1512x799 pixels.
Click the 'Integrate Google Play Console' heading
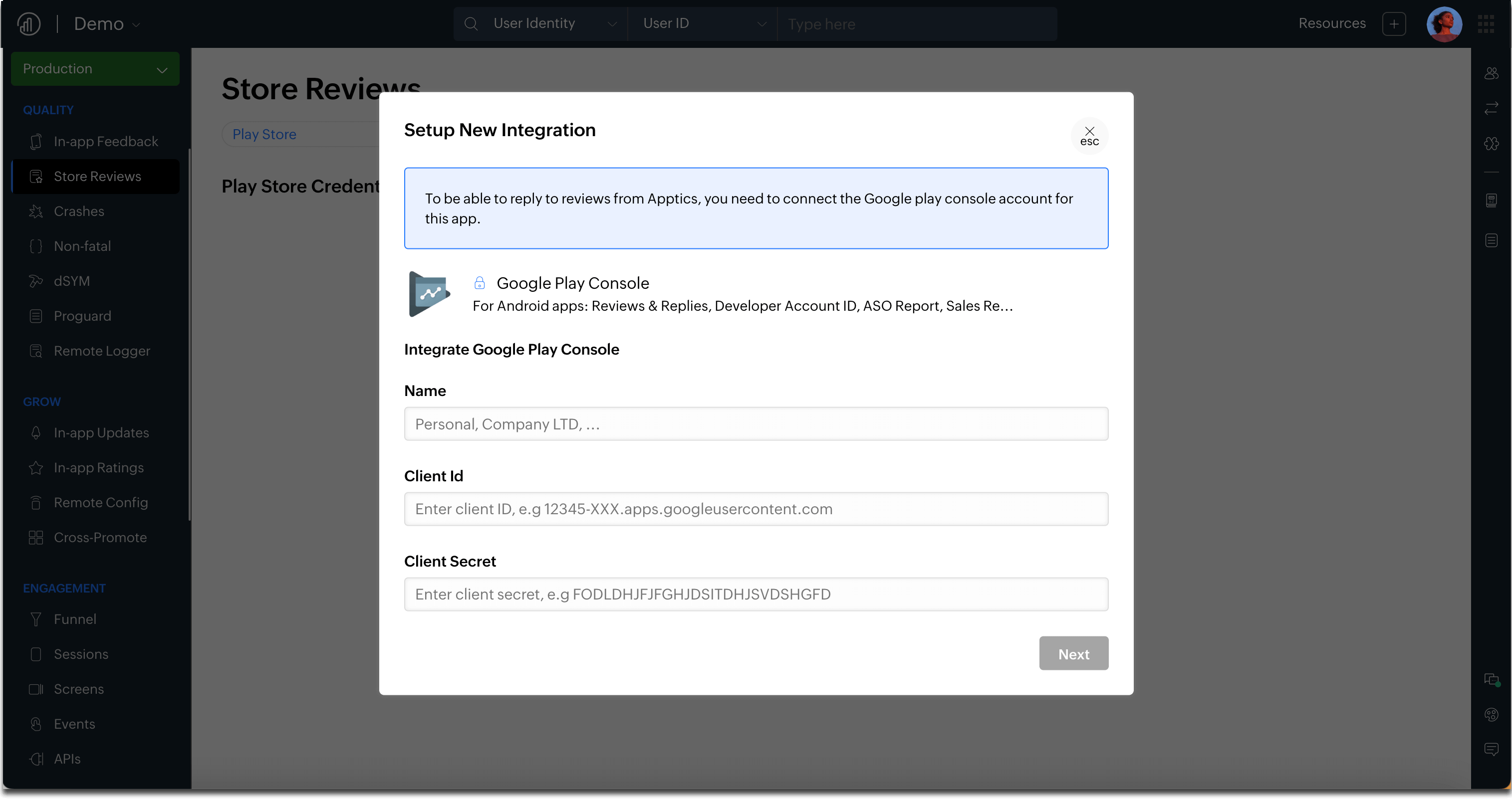point(511,350)
